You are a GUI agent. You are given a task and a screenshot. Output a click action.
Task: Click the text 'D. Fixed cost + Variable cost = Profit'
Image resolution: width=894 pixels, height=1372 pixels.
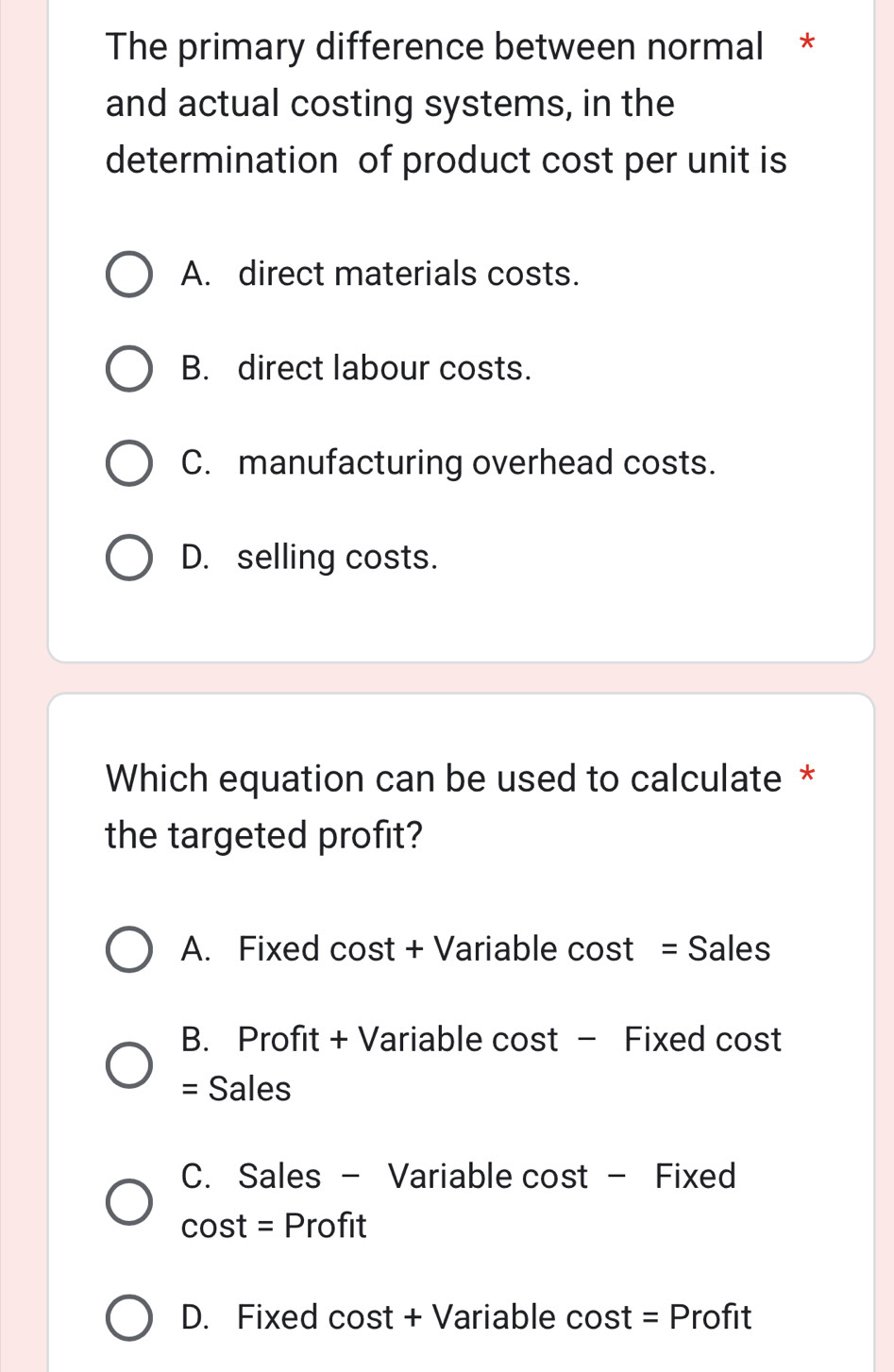466,1316
